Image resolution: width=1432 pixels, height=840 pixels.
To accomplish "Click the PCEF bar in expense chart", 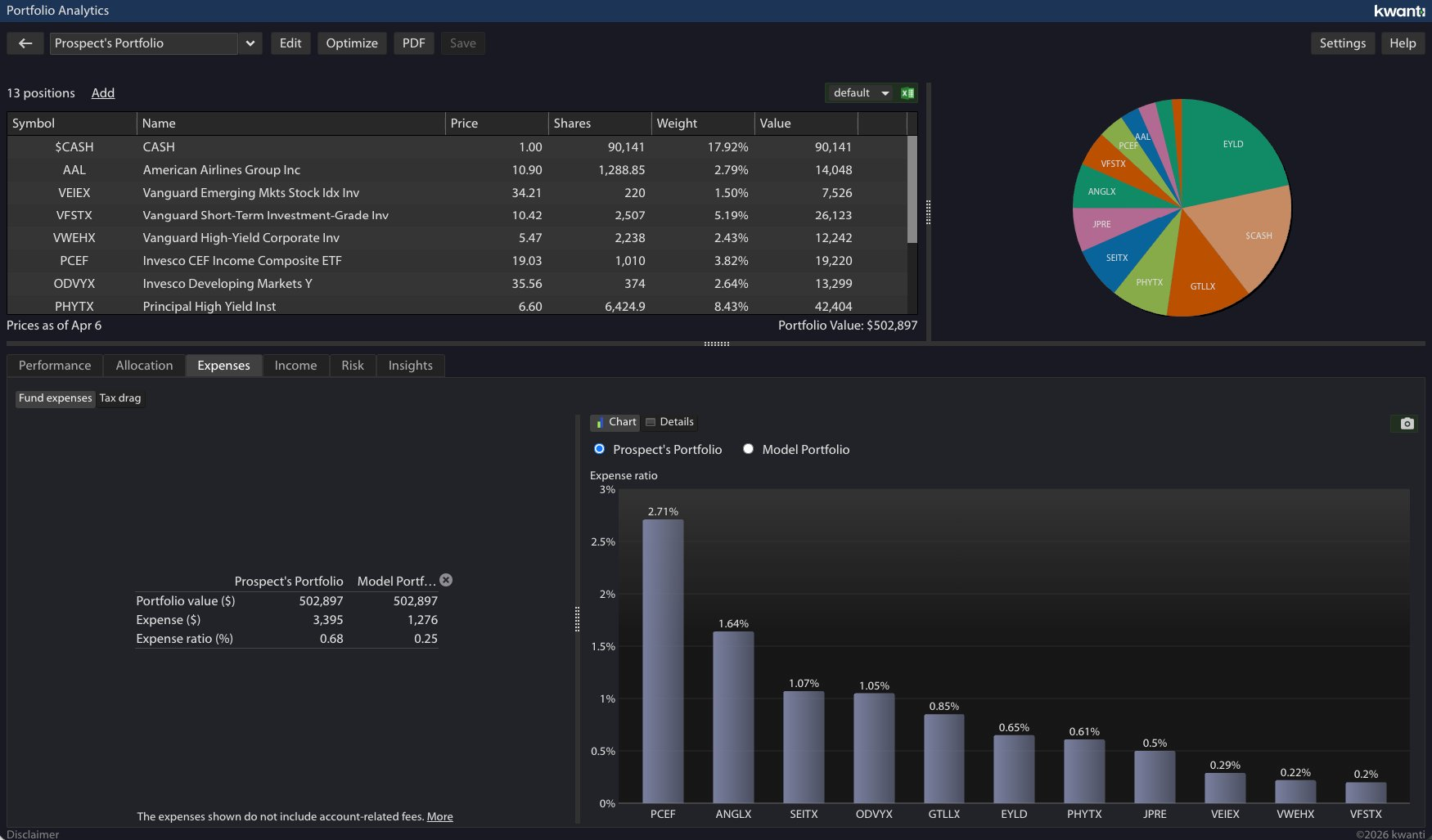I will (x=663, y=661).
